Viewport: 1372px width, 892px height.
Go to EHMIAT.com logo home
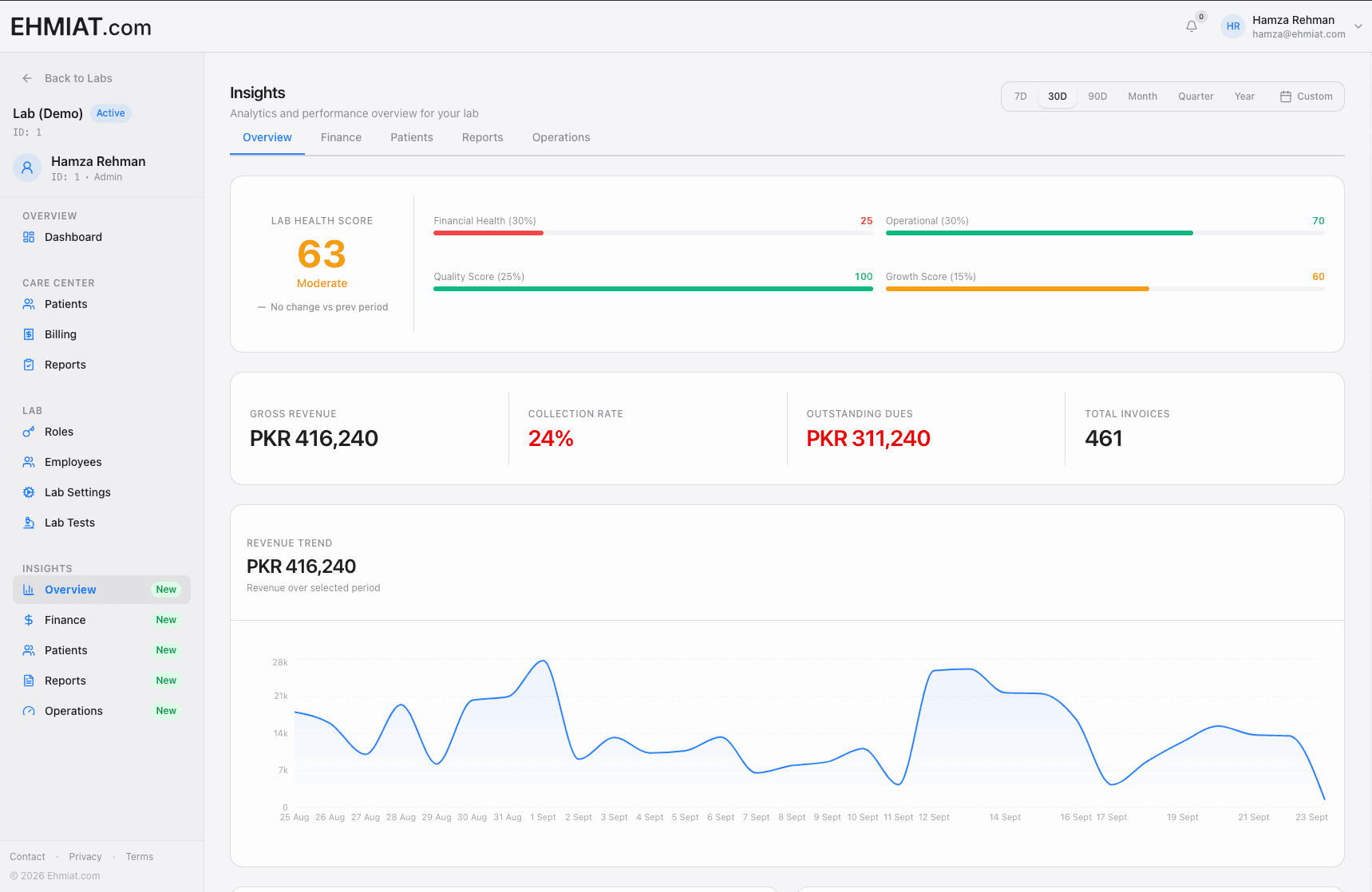(x=81, y=27)
